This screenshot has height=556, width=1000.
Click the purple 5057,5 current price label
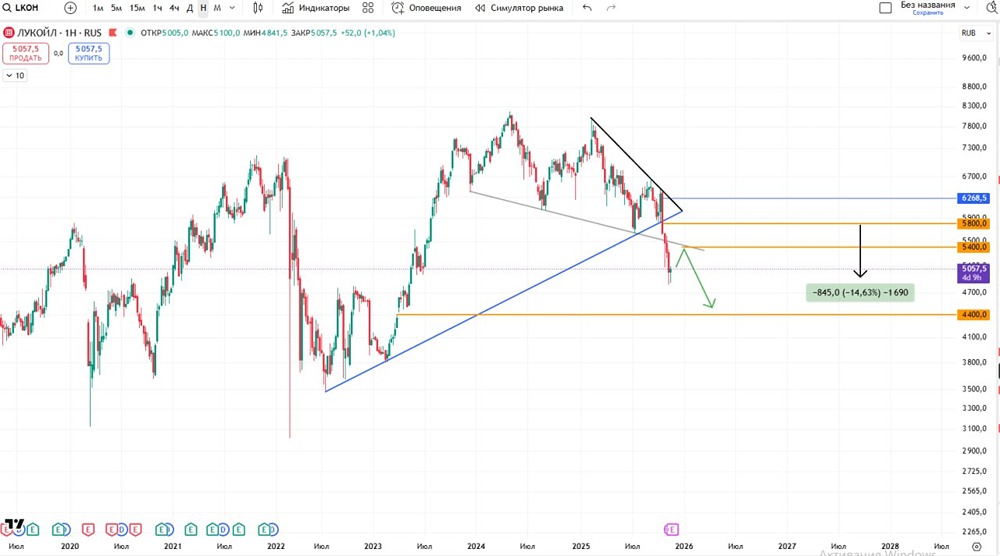point(973,273)
